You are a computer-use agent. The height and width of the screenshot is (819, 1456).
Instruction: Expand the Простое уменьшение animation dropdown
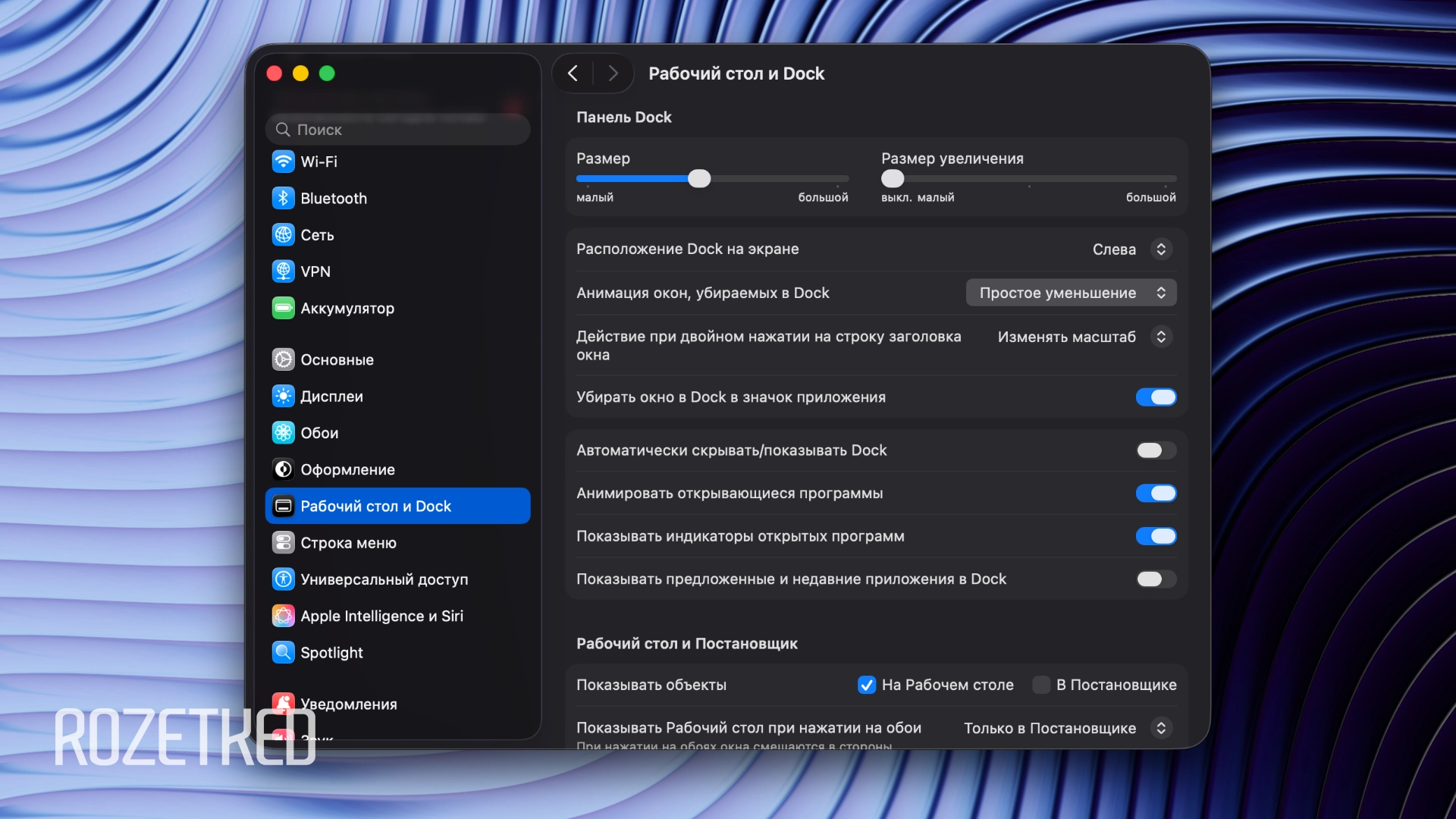[x=1071, y=293]
